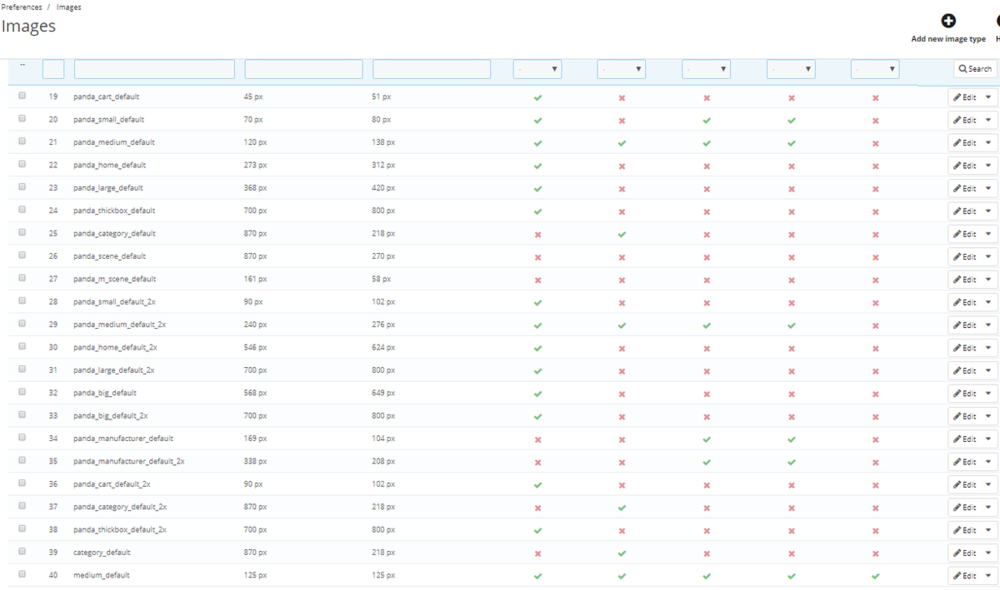Click the ID filter input box
1000x590 pixels.
(x=53, y=69)
